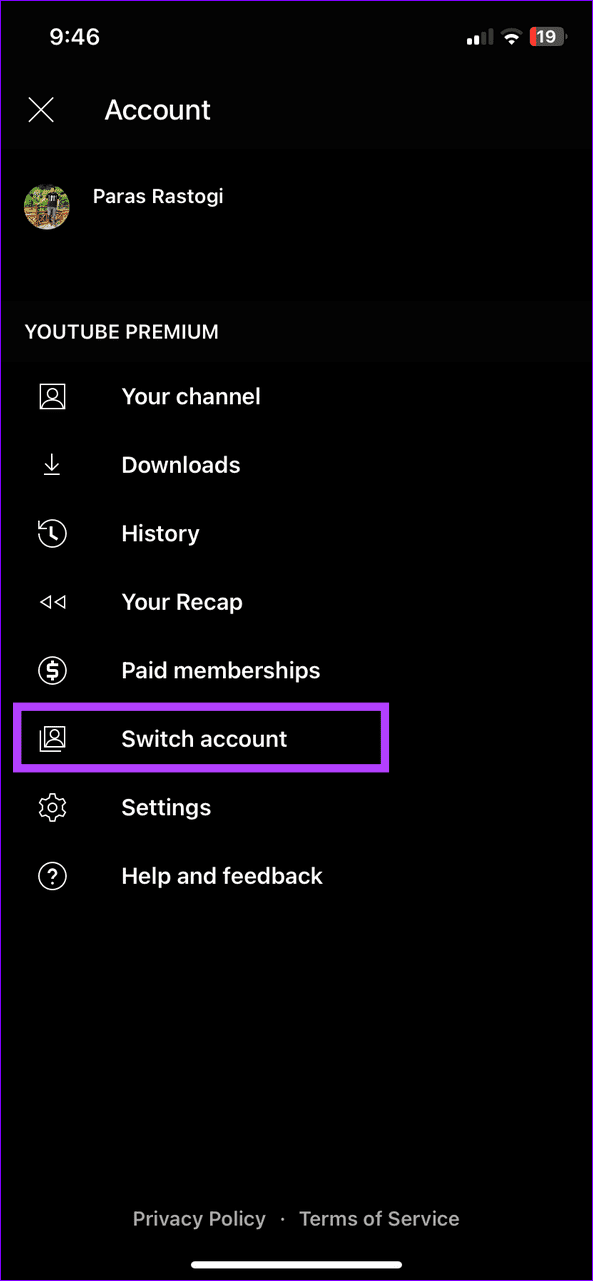Screen dimensions: 593x1281
Task: Close the Account screen with the X
Action: pyautogui.click(x=41, y=110)
